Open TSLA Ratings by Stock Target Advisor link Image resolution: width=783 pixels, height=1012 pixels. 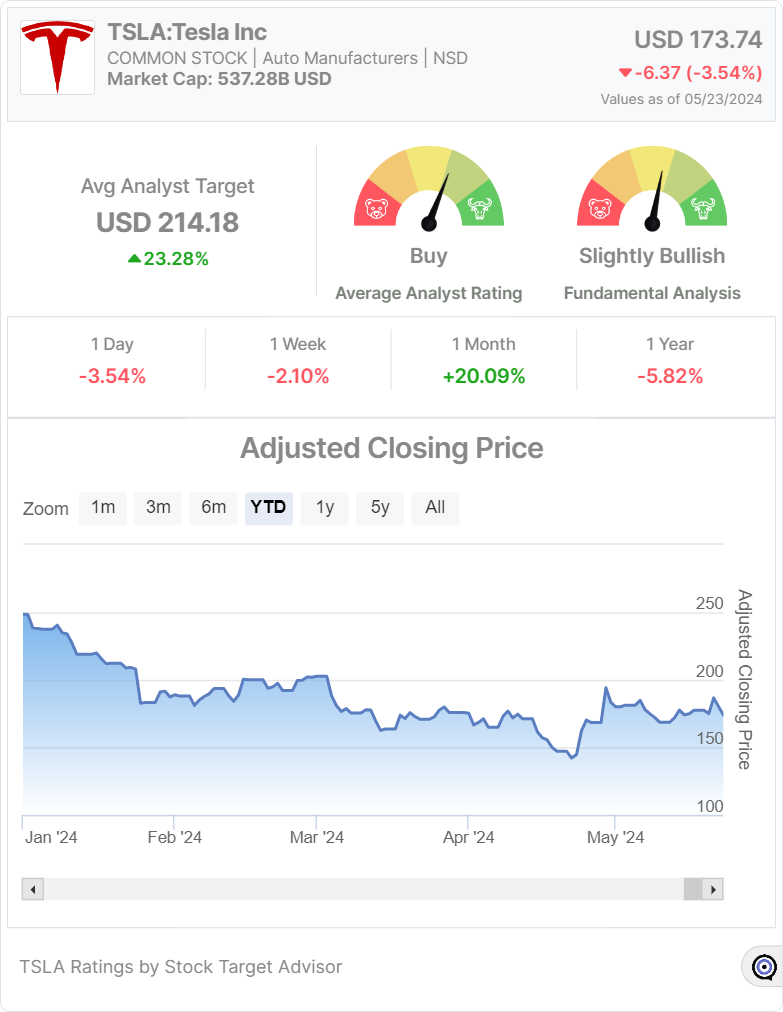click(181, 967)
